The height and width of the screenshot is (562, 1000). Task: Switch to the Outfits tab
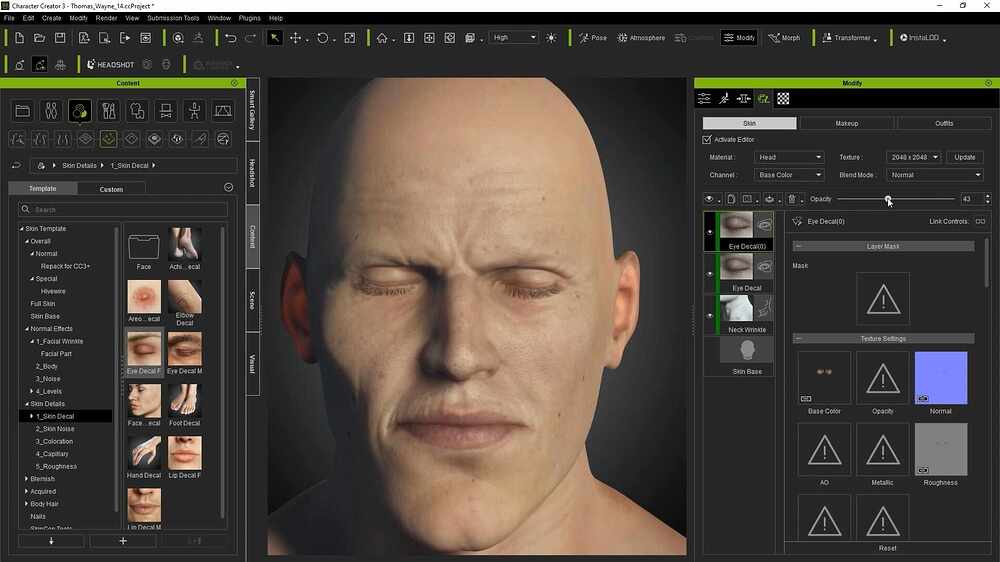click(944, 123)
